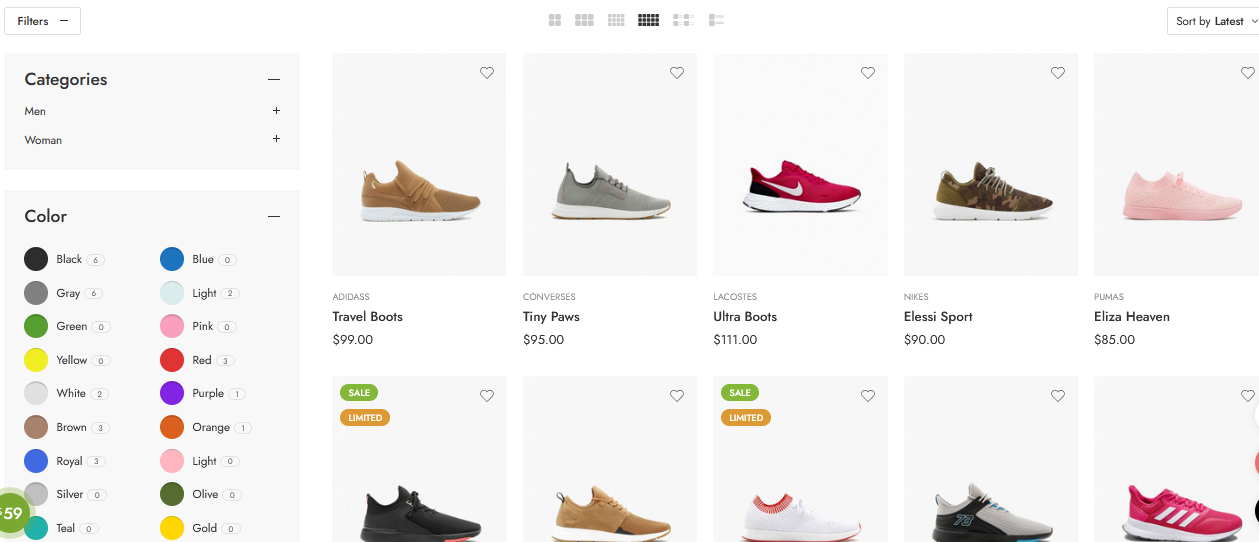Click the Ultra Boots shoe image
Screen dimensions: 1259x542
click(800, 187)
